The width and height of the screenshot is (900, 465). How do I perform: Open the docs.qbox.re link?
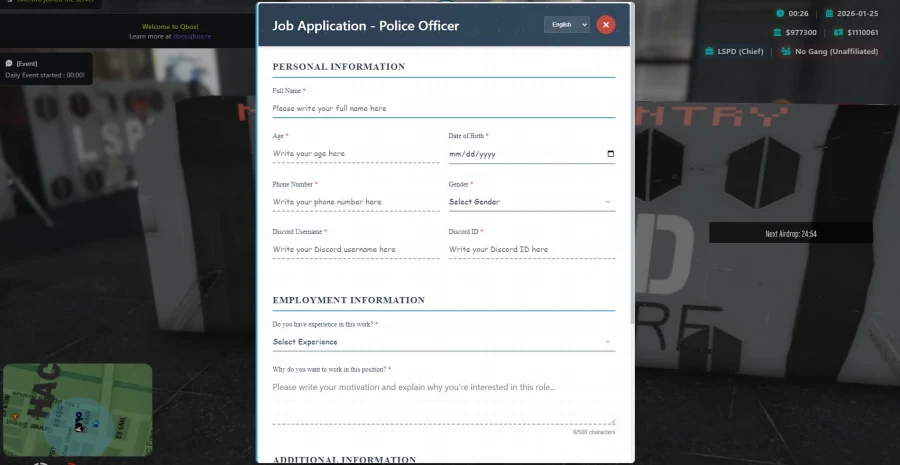(192, 36)
